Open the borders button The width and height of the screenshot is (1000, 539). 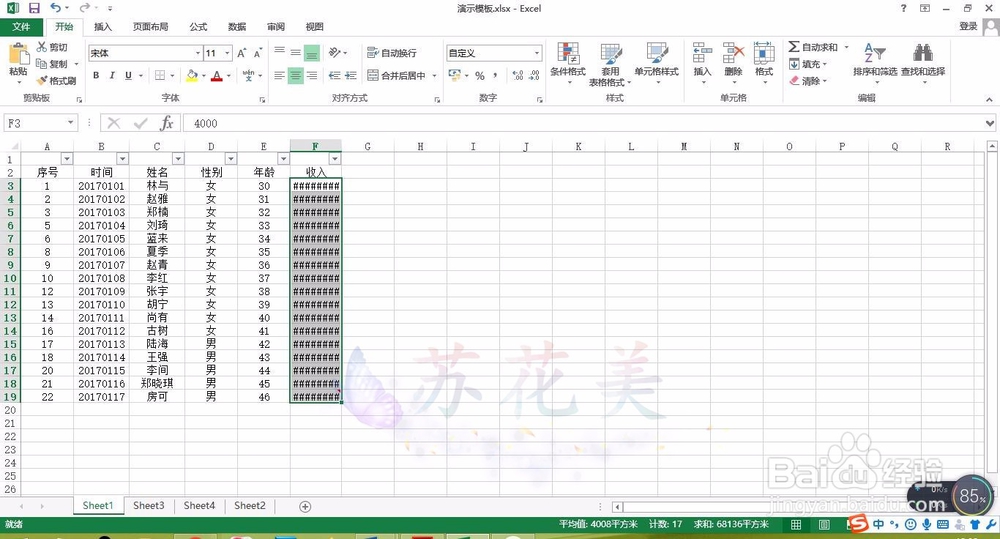click(160, 75)
